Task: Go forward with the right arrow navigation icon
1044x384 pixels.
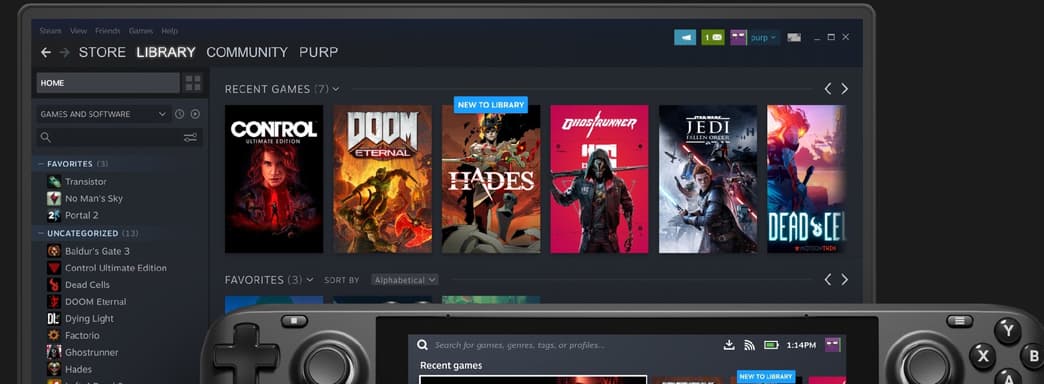Action: click(65, 53)
